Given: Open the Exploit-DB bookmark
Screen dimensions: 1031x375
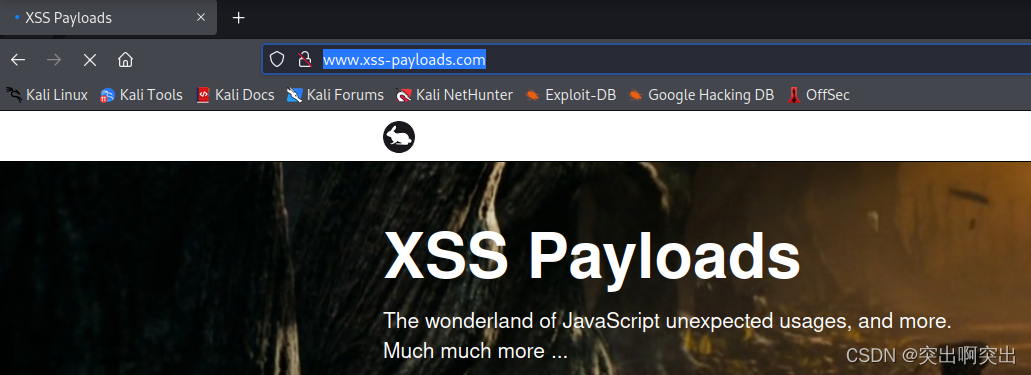Looking at the screenshot, I should 571,95.
